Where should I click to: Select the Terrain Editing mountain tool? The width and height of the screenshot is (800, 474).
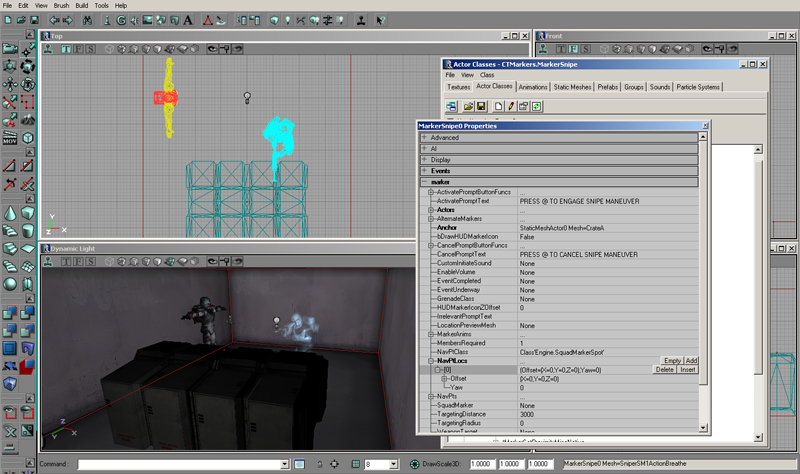[x=28, y=120]
